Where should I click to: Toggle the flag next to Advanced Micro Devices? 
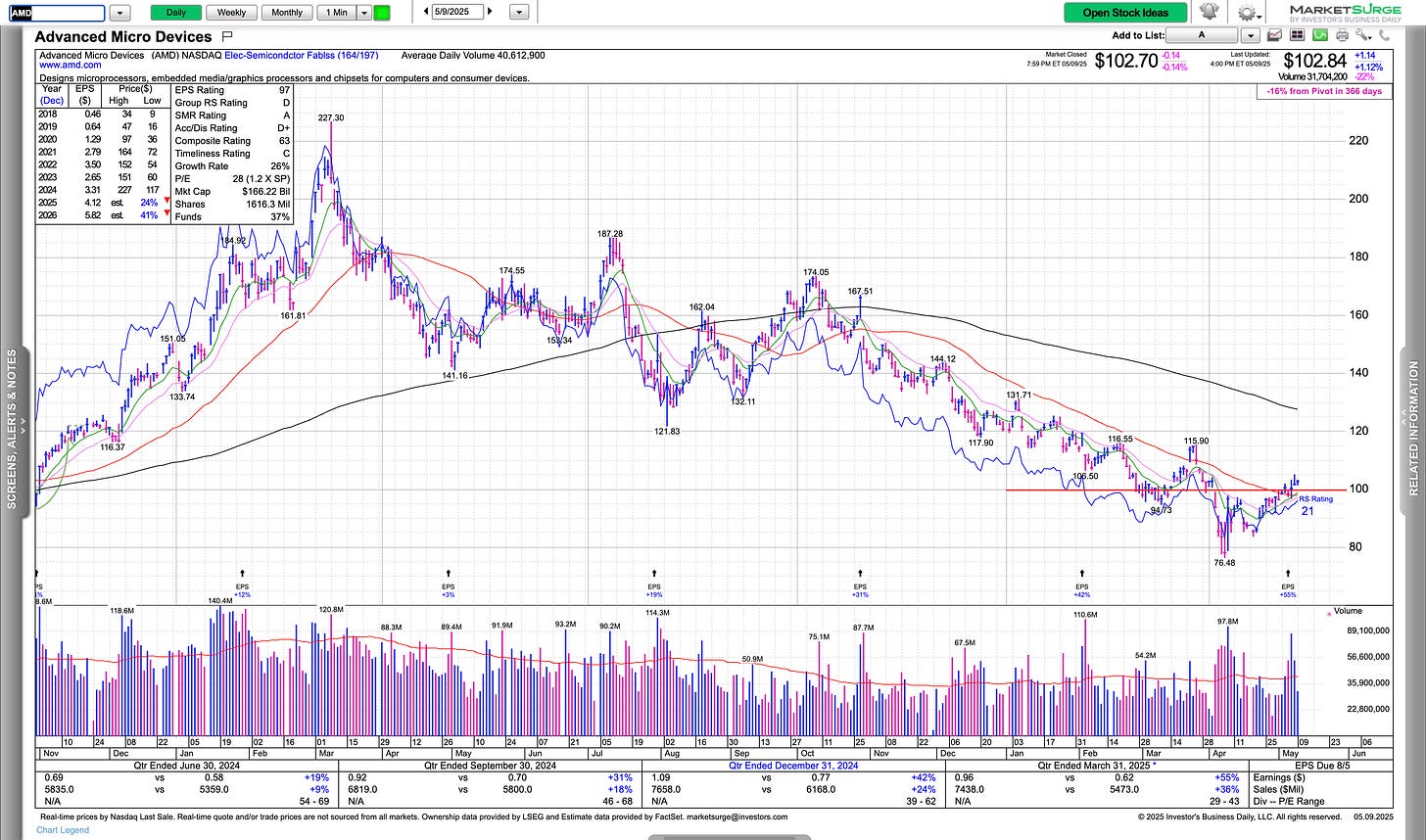pyautogui.click(x=227, y=36)
